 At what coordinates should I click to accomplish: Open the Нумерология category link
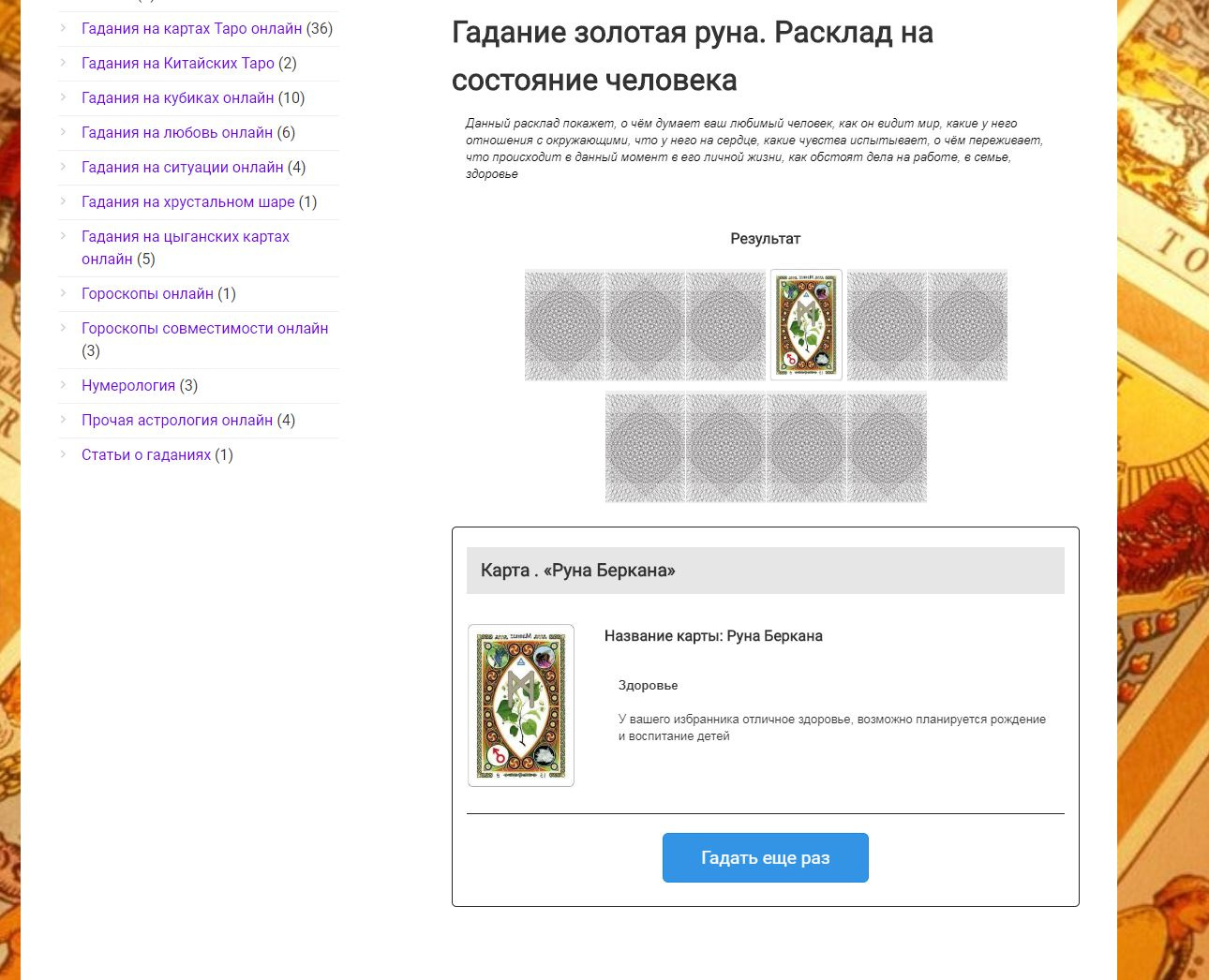tap(128, 385)
